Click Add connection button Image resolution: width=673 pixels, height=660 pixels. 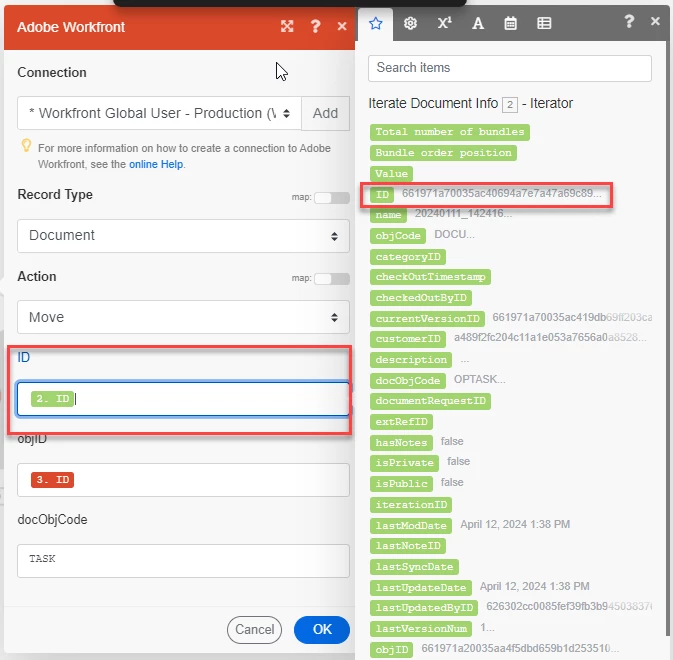[325, 113]
